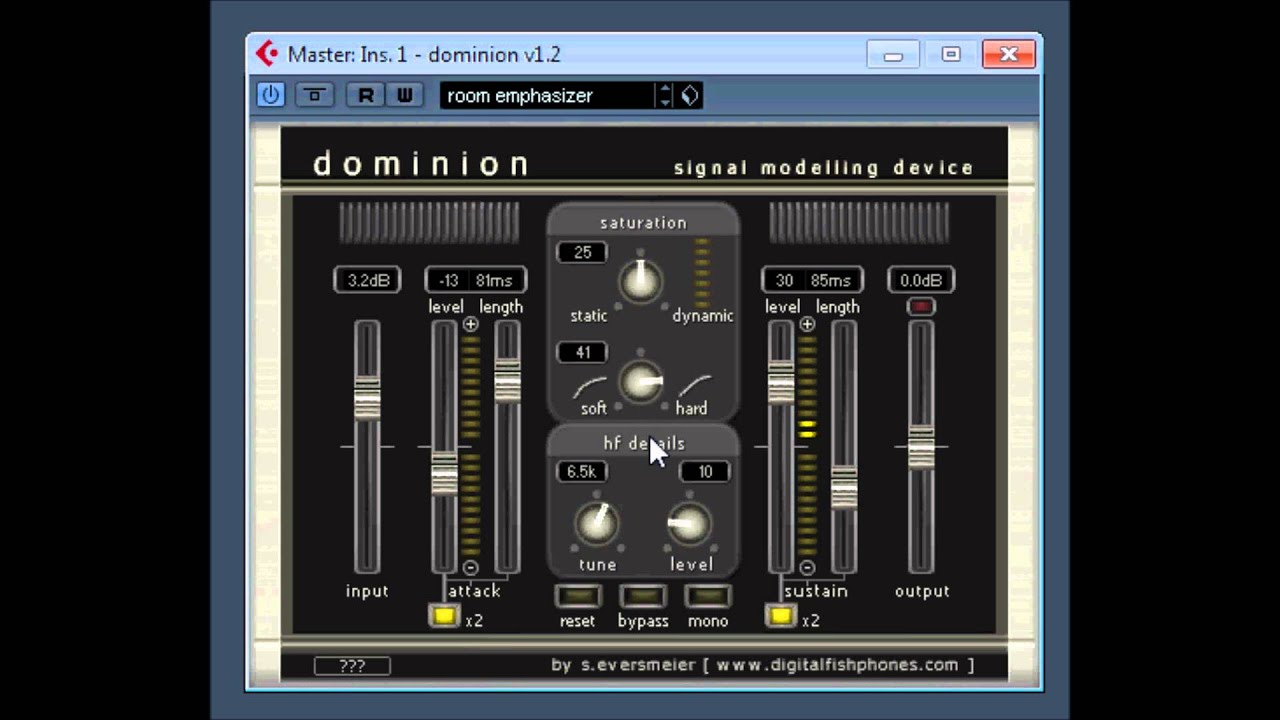
Task: Click the attack level -13 value
Action: (448, 280)
